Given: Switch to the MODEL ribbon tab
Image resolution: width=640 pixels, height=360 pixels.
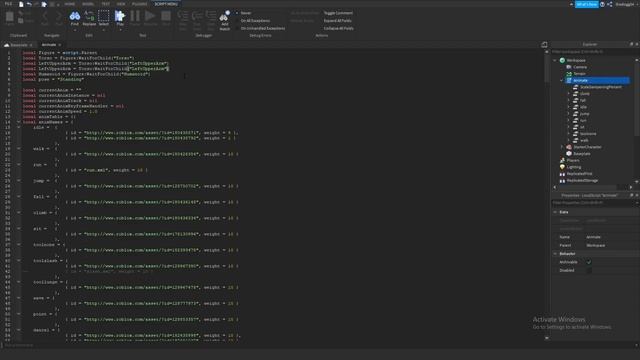Looking at the screenshot, I should tap(88, 4).
